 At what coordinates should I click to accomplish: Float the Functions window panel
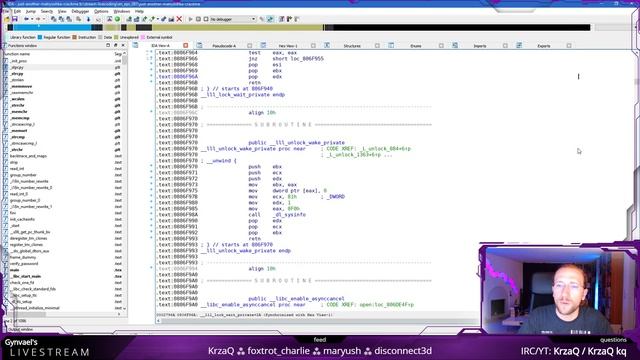(x=116, y=45)
